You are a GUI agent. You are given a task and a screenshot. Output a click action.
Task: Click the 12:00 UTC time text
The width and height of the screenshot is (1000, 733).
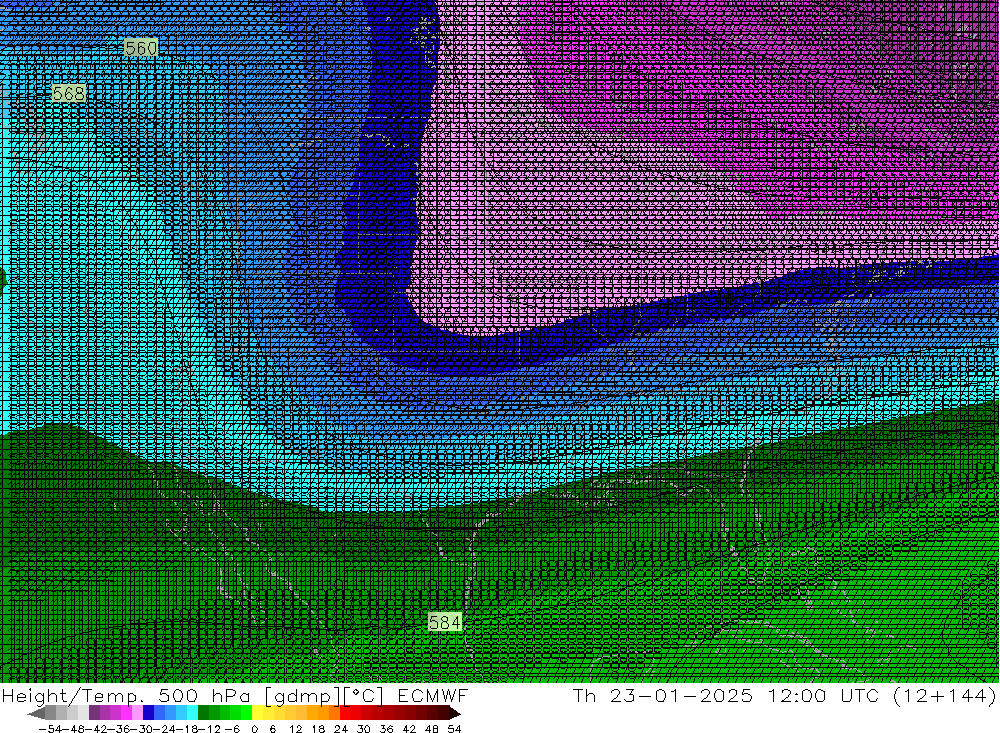[x=811, y=695]
